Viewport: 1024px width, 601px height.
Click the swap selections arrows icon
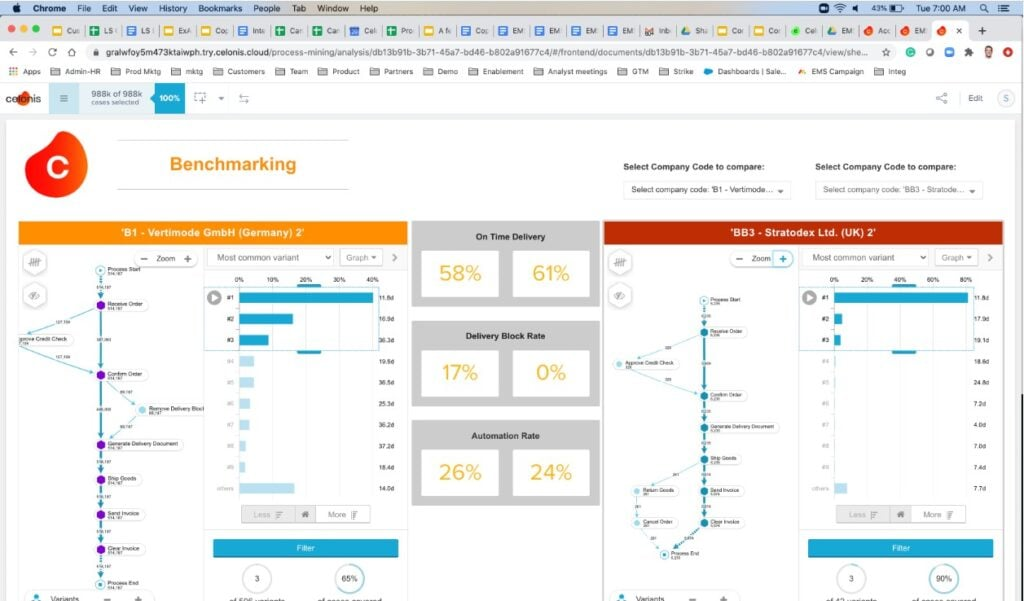244,99
